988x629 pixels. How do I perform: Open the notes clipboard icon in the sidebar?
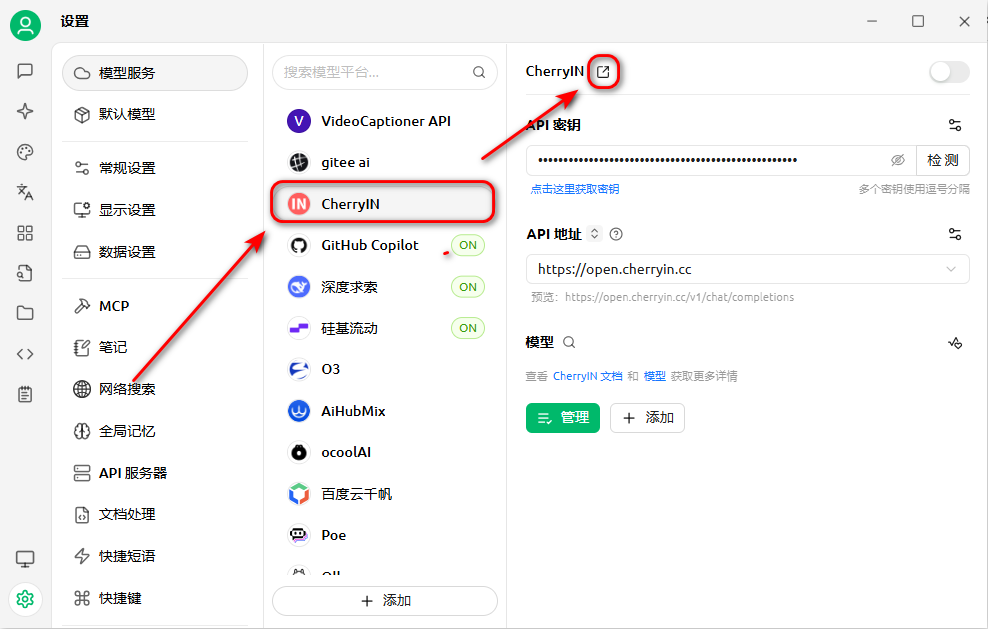point(25,395)
